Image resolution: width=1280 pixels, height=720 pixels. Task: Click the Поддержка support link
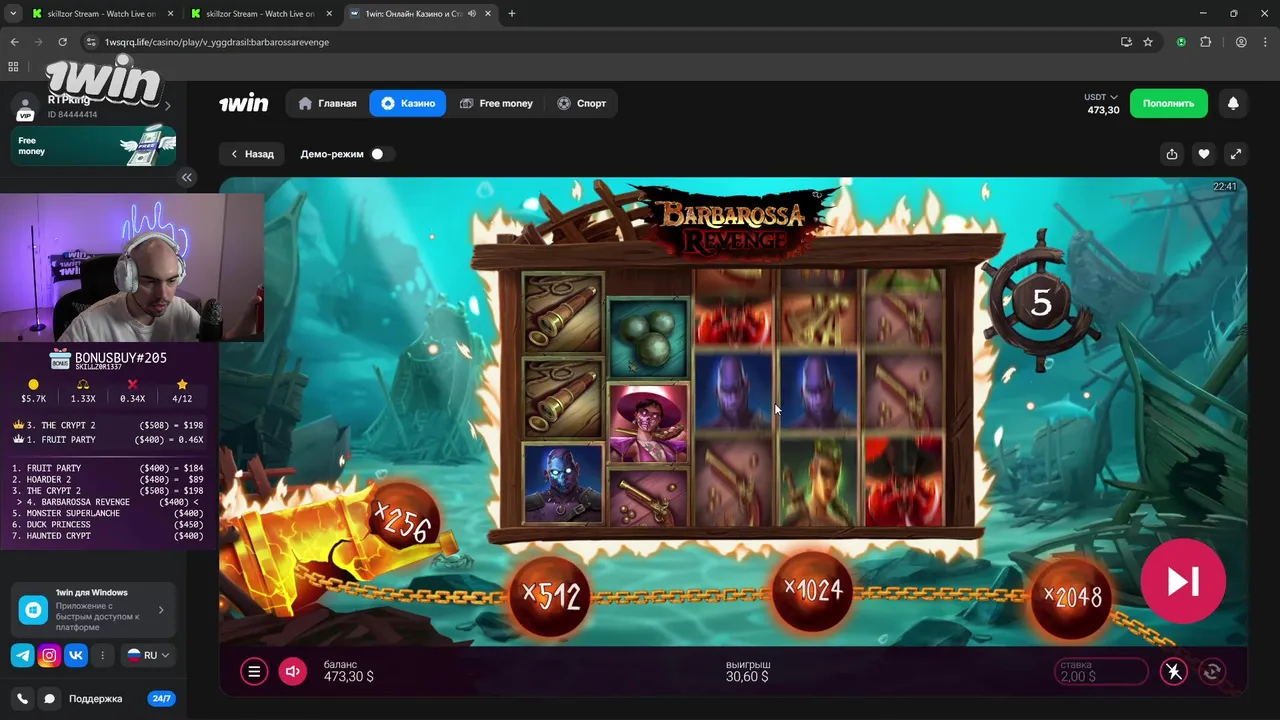[95, 699]
